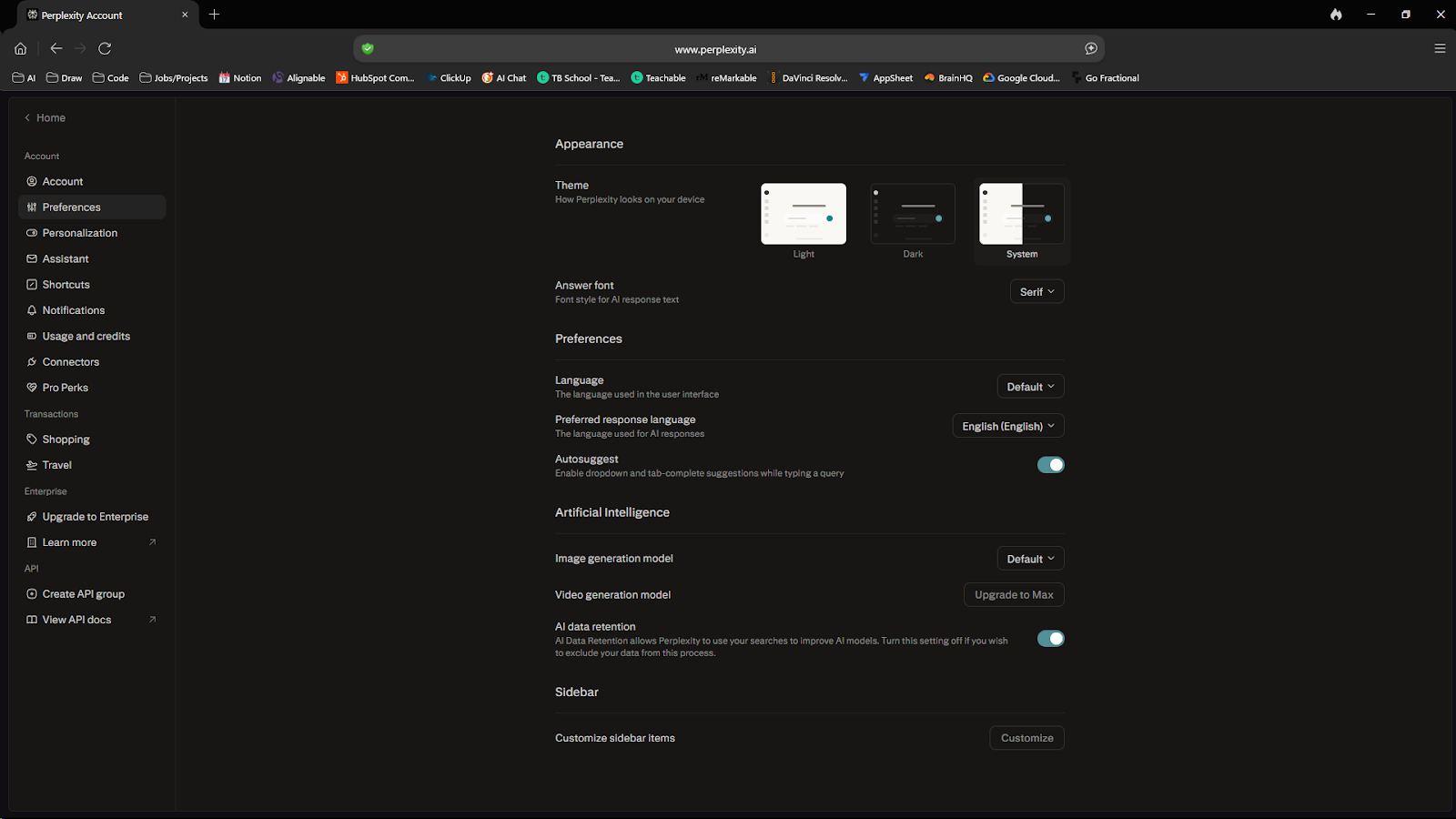Select the Preferences icon in sidebar

pyautogui.click(x=32, y=207)
